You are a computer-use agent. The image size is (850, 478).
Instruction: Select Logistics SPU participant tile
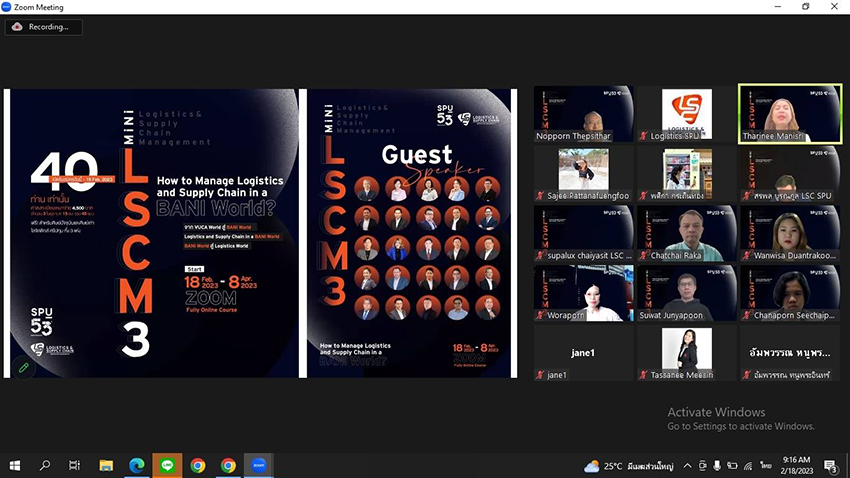pyautogui.click(x=687, y=114)
